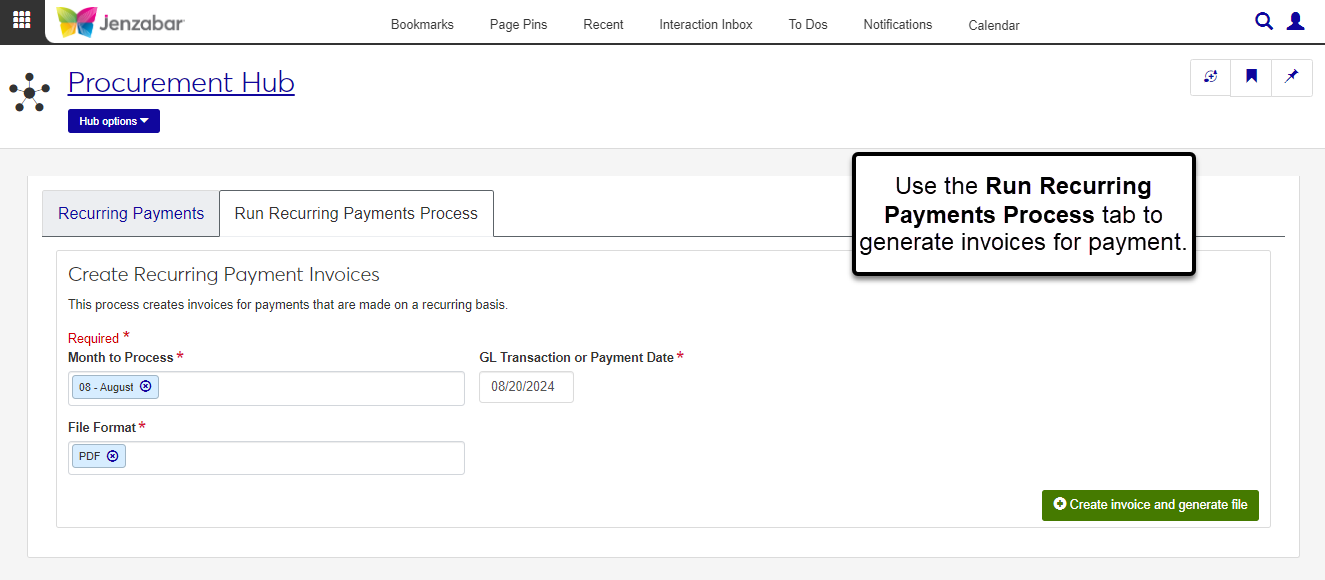Screen dimensions: 1325x580
Task: Open the user profile icon
Action: coord(1295,21)
